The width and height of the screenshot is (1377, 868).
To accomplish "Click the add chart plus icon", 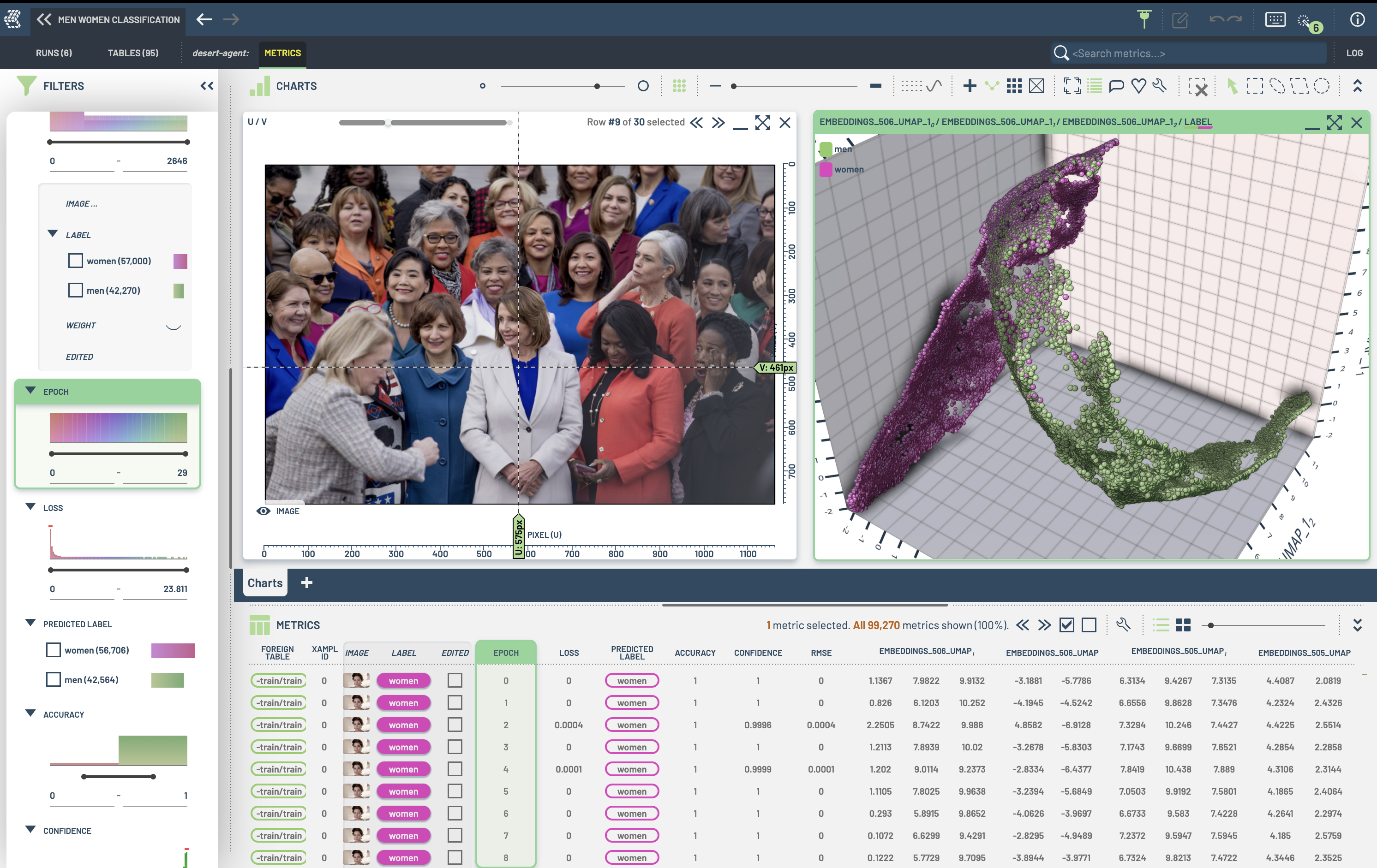I will coord(969,86).
